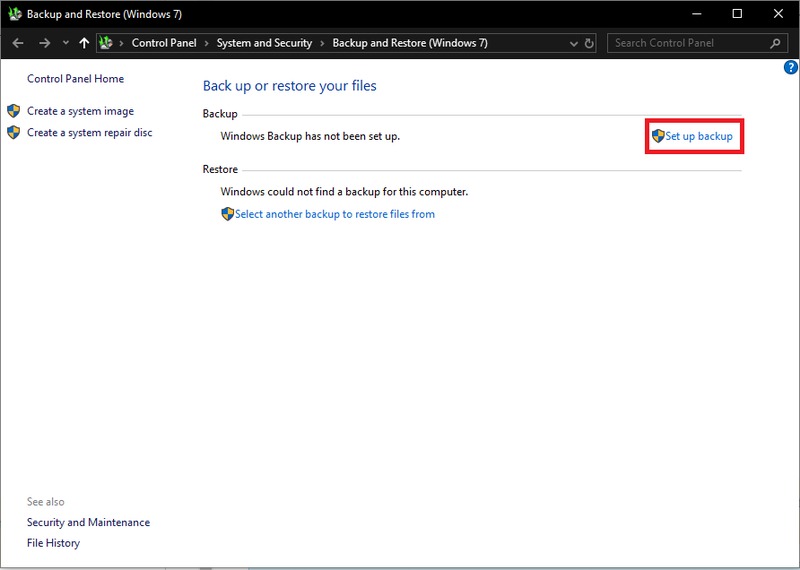This screenshot has height=570, width=800.
Task: Click Create a system image
Action: pos(80,111)
